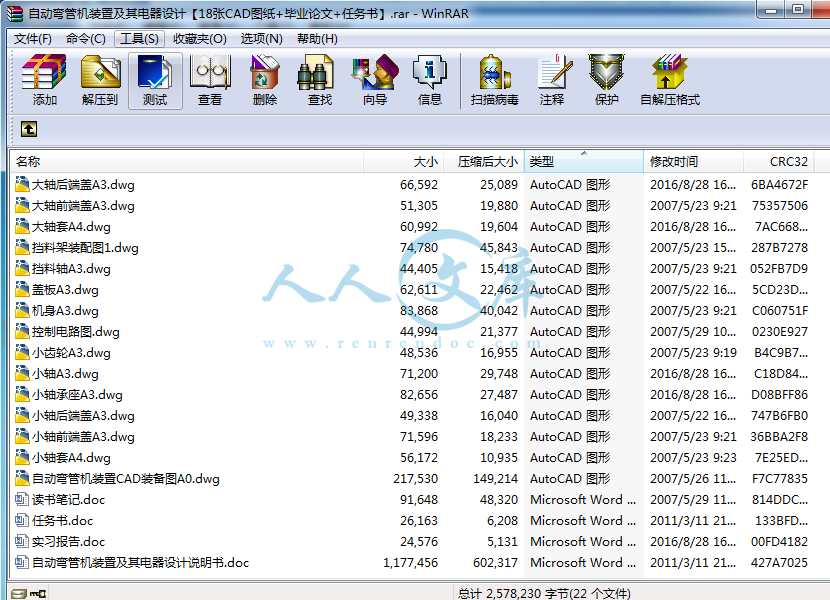Select file icon of 机身A3.dwg
The width and height of the screenshot is (830, 600).
click(22, 310)
